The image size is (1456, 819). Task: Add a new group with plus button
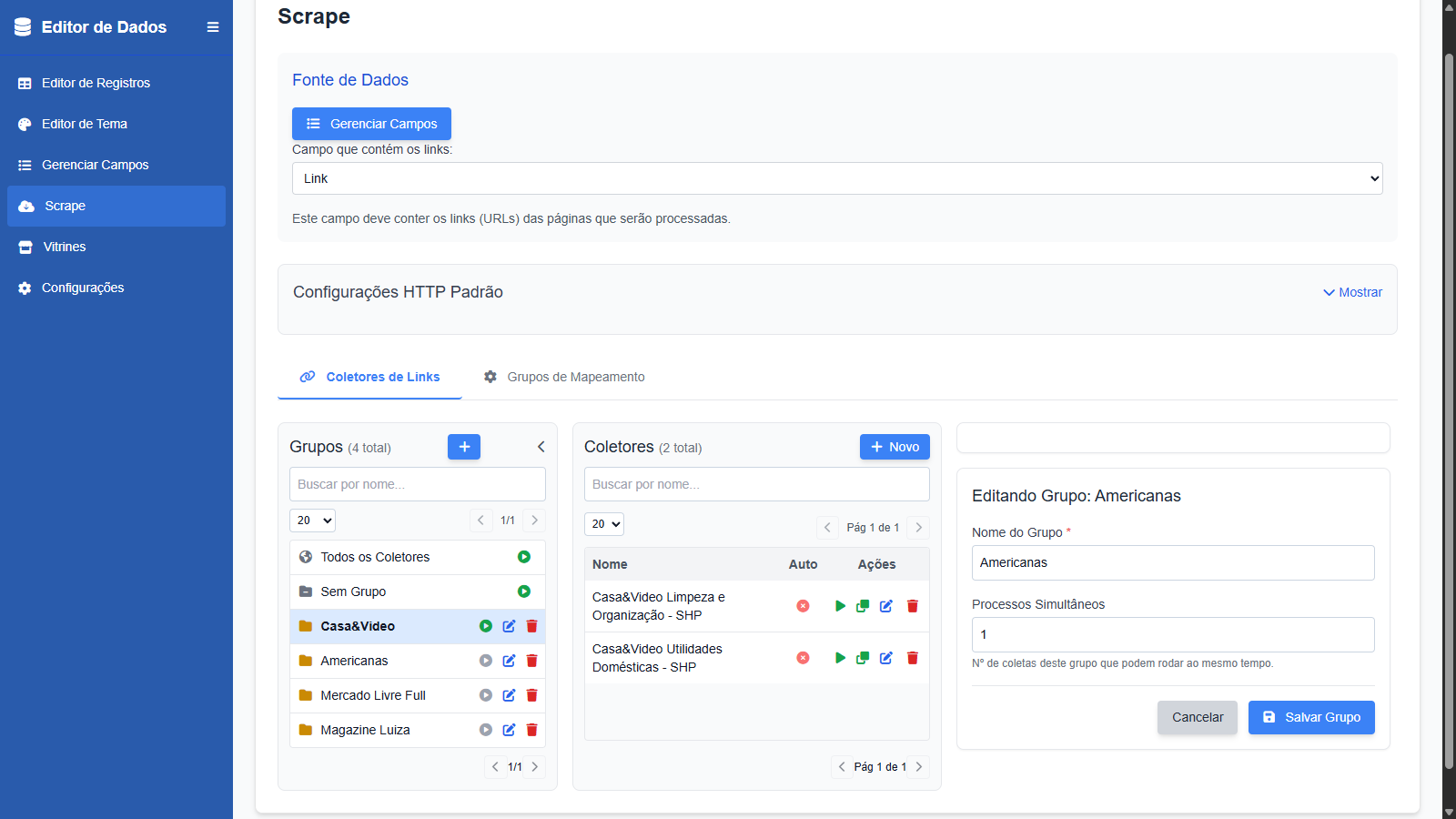tap(464, 447)
